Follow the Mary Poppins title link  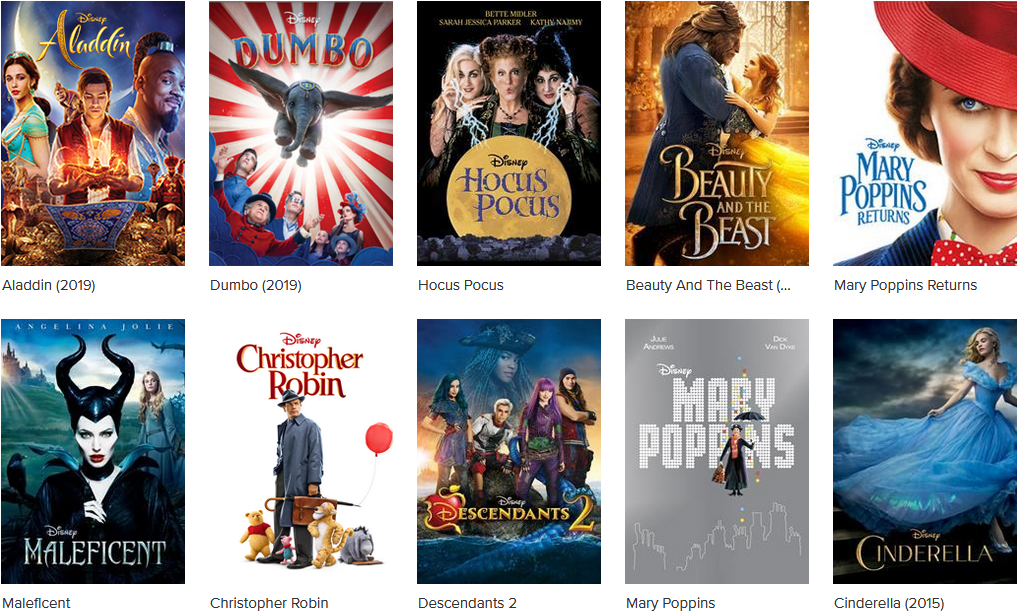tap(671, 603)
